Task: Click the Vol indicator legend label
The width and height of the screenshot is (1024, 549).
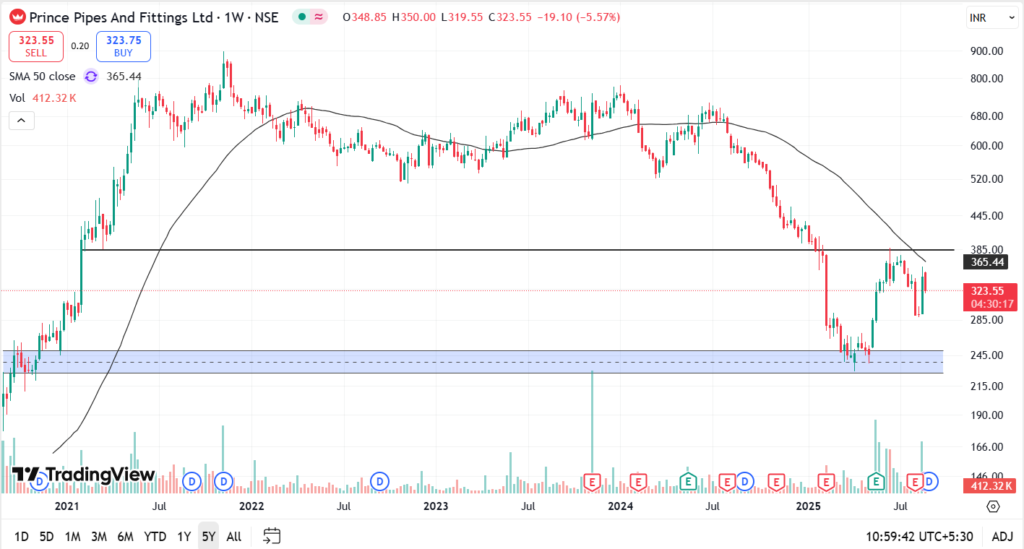Action: (x=17, y=98)
